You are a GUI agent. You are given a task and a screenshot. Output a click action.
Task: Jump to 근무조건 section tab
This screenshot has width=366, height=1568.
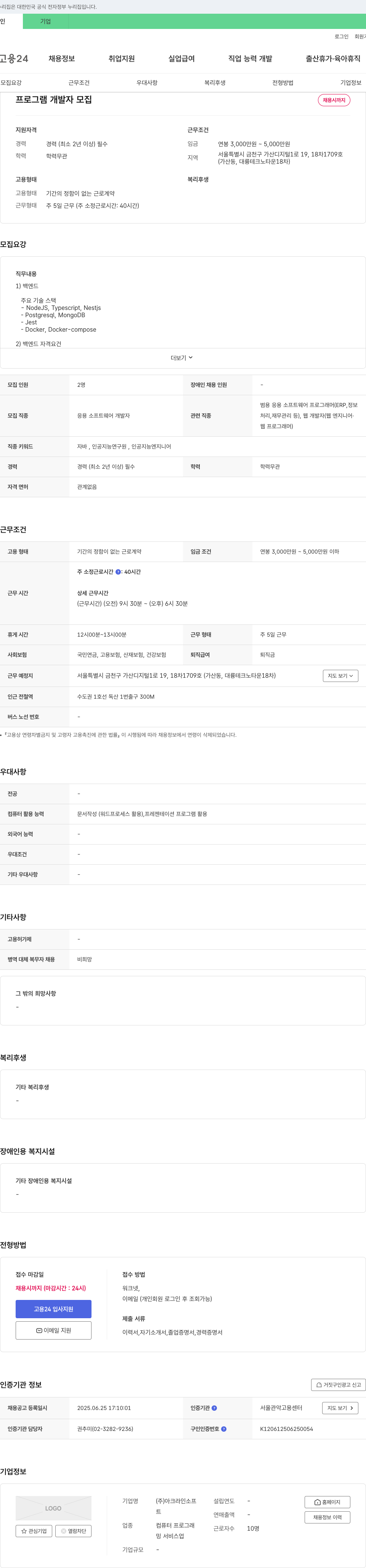tap(79, 83)
